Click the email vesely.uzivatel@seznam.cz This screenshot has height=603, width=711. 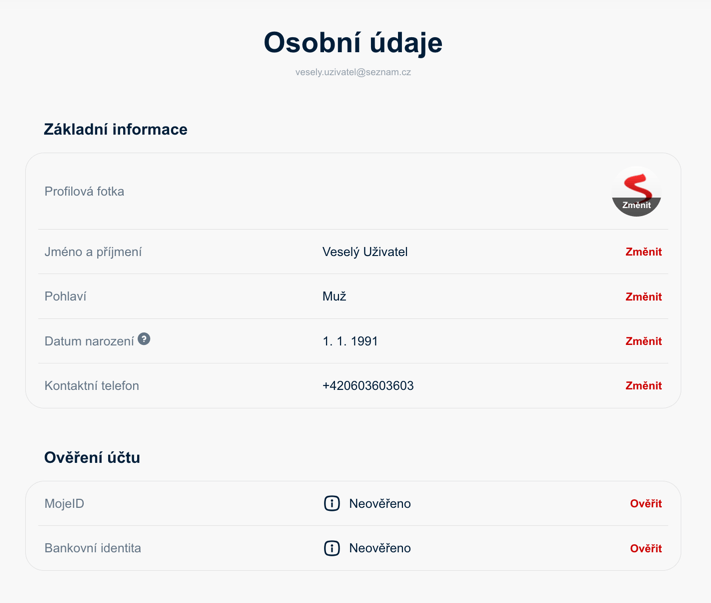tap(353, 72)
